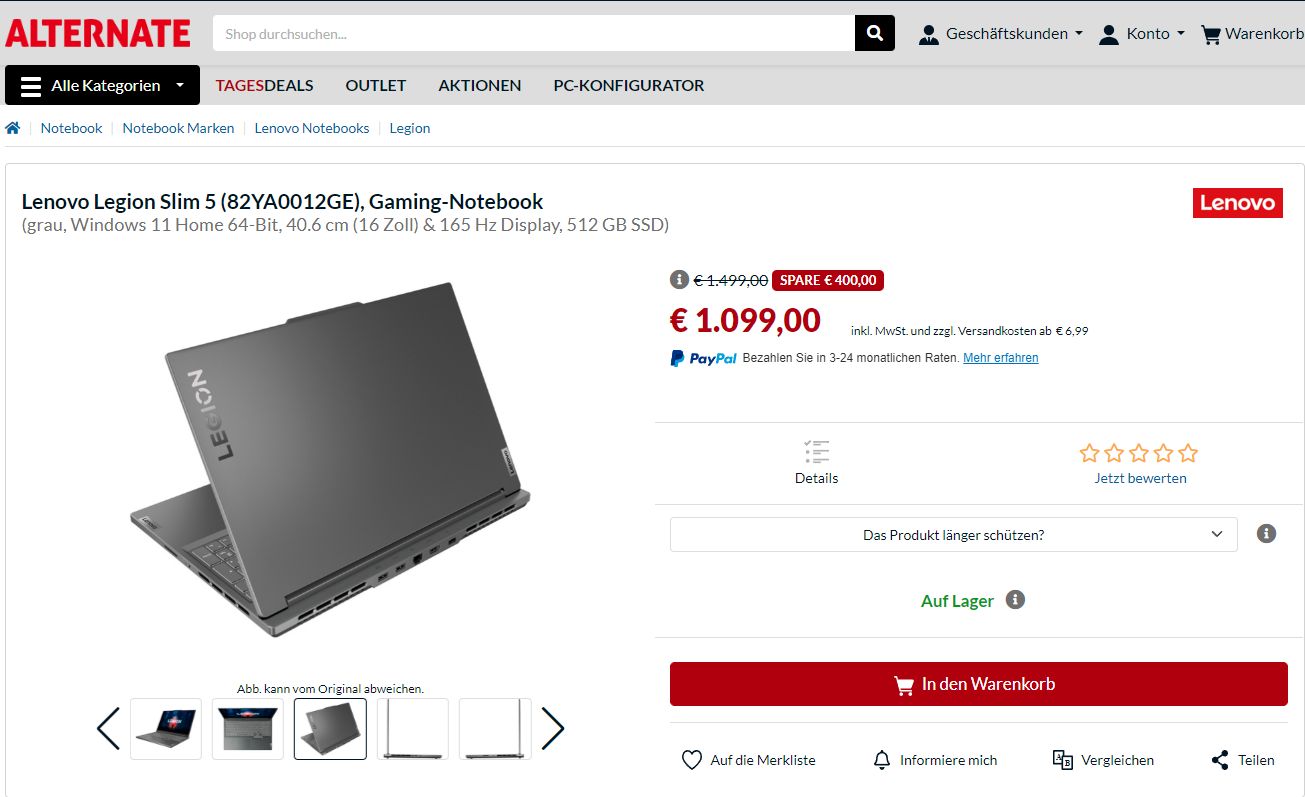This screenshot has width=1305, height=797.
Task: Open the Vergleichen compare icon
Action: coord(1063,760)
